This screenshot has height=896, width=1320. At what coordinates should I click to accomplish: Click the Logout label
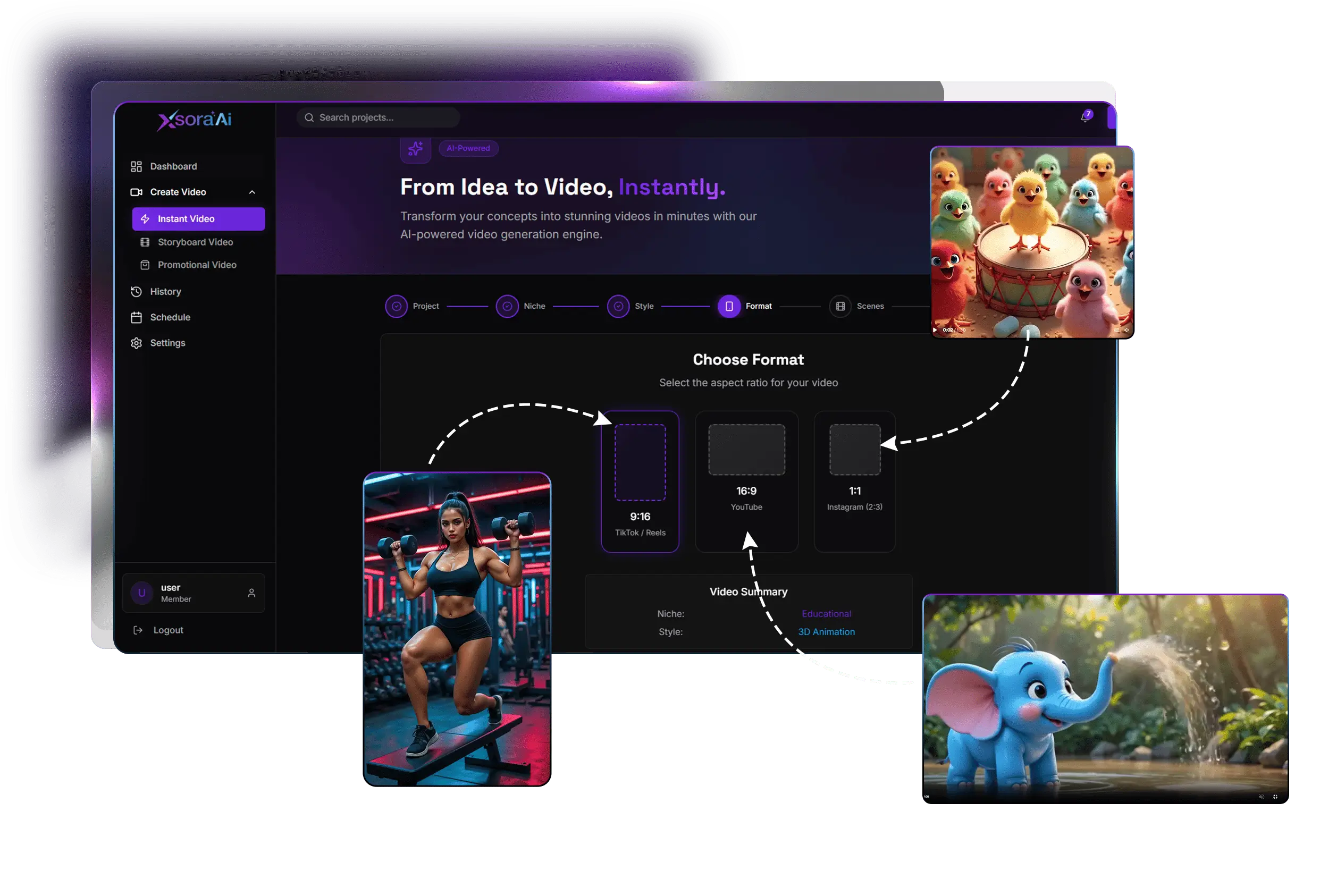click(168, 630)
